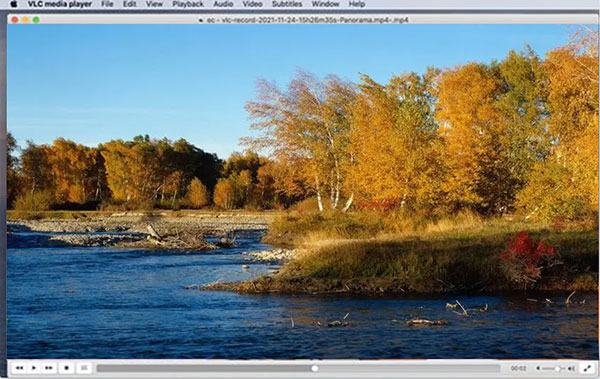Click the fast-forward button
The height and width of the screenshot is (379, 600).
[x=49, y=368]
